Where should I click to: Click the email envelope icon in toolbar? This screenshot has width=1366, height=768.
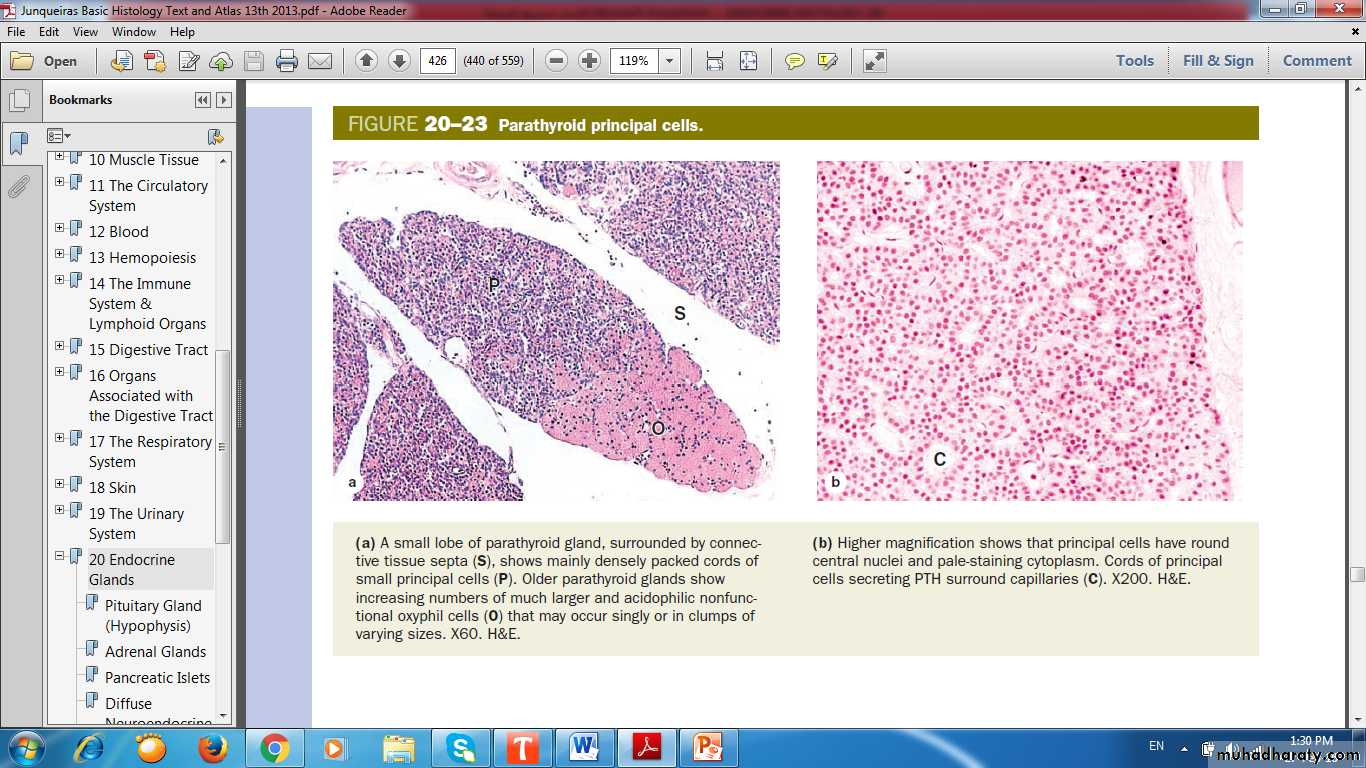click(x=320, y=61)
